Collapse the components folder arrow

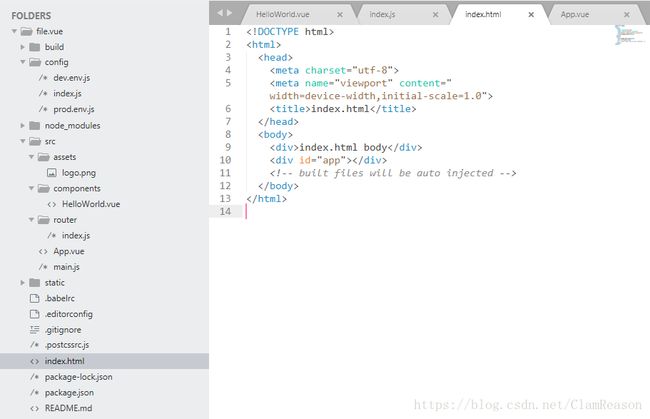pyautogui.click(x=31, y=188)
